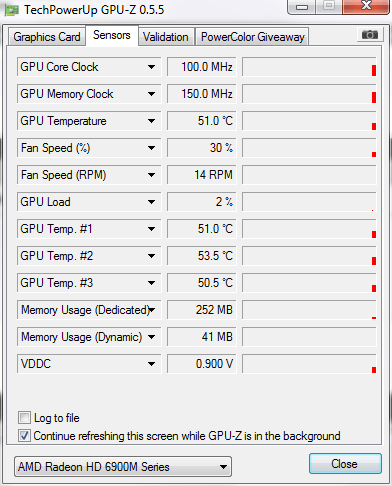Click the GPU-Z app icon in title bar

point(12,10)
